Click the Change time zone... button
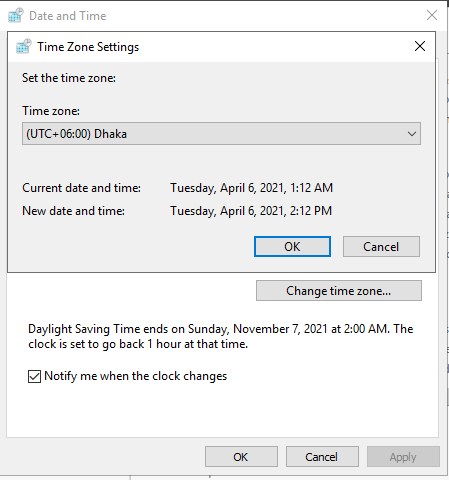The image size is (449, 480). (x=339, y=291)
